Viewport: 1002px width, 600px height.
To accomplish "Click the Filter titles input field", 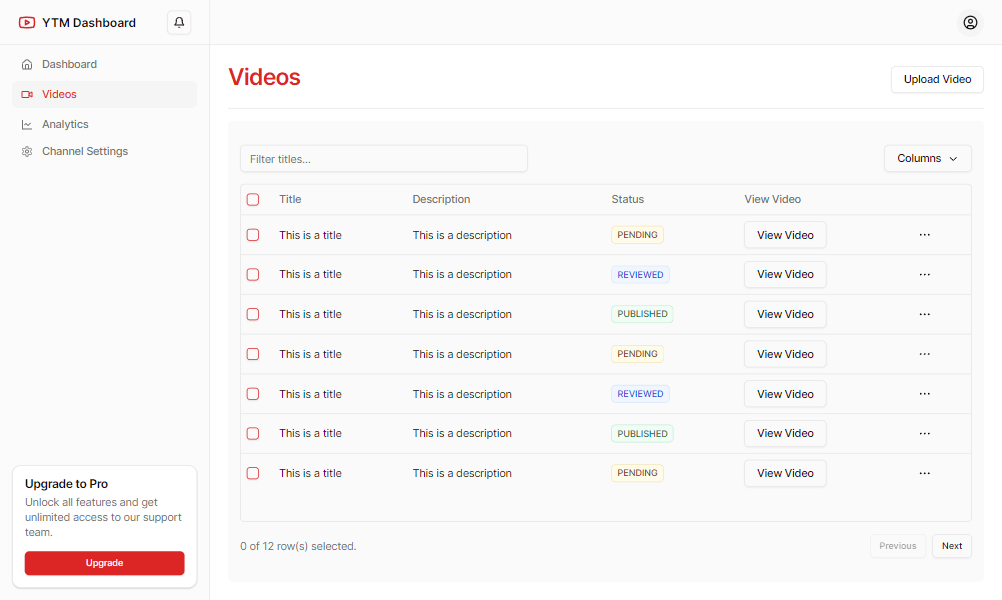I will 383,159.
